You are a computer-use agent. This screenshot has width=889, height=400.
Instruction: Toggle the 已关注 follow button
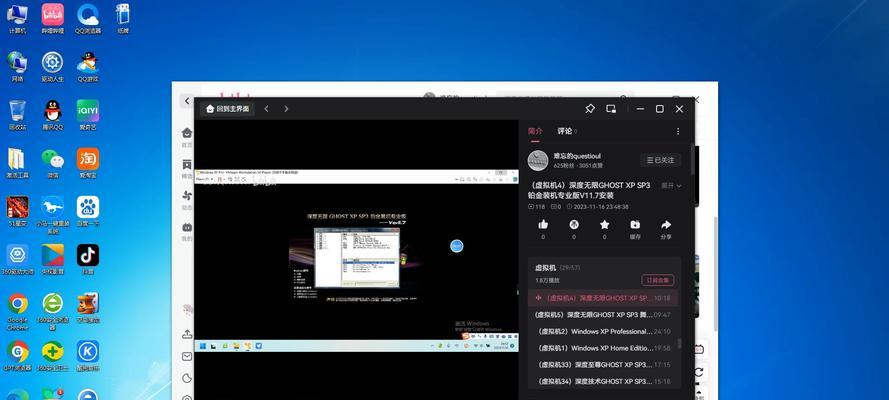[x=661, y=160]
